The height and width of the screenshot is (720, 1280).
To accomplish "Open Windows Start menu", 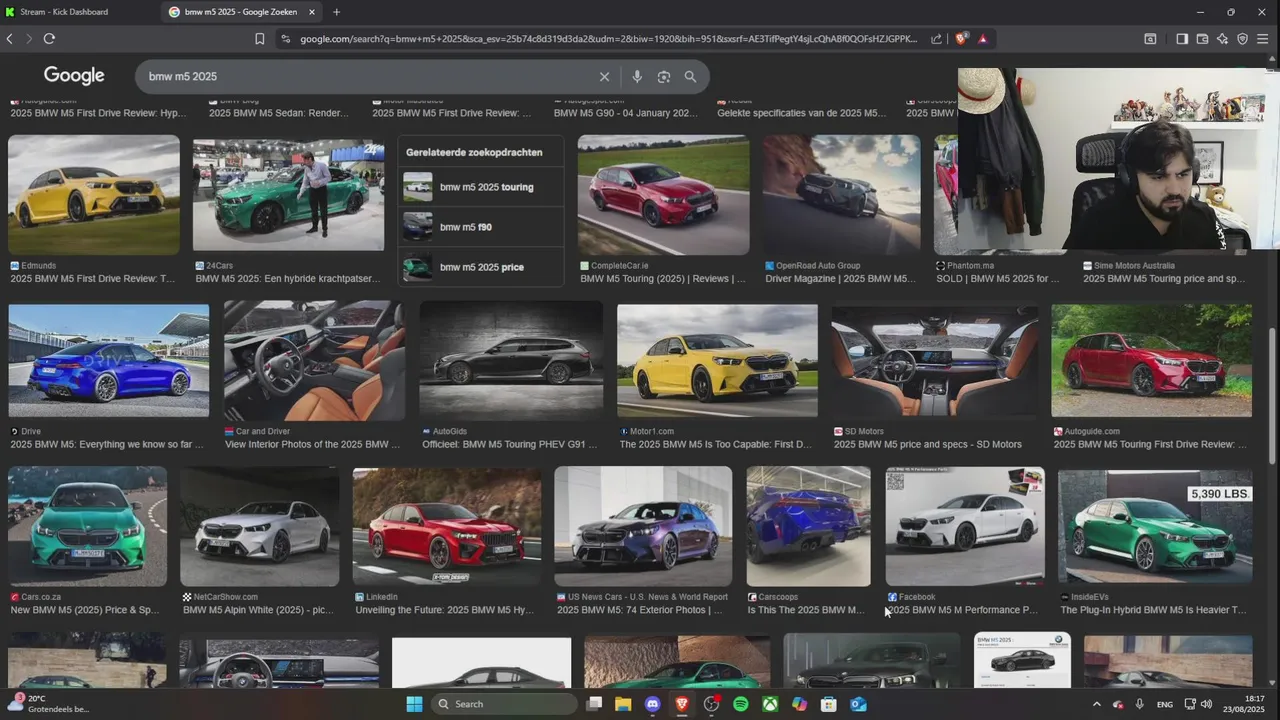I will [414, 704].
